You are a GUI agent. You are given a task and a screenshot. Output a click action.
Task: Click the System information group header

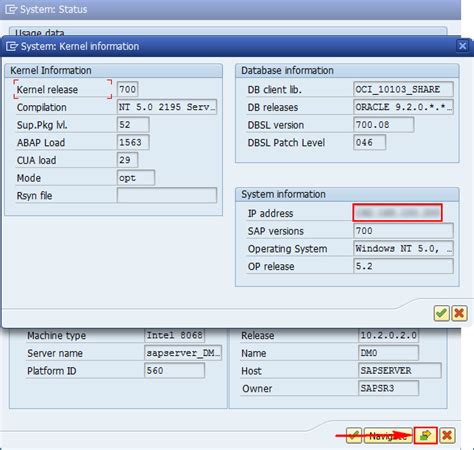[x=283, y=194]
